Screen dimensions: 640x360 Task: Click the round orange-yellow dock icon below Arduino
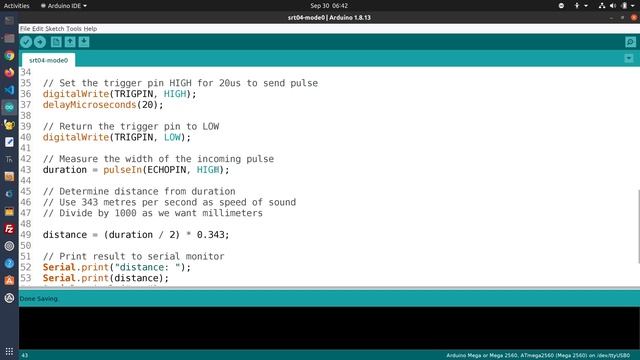tap(9, 124)
